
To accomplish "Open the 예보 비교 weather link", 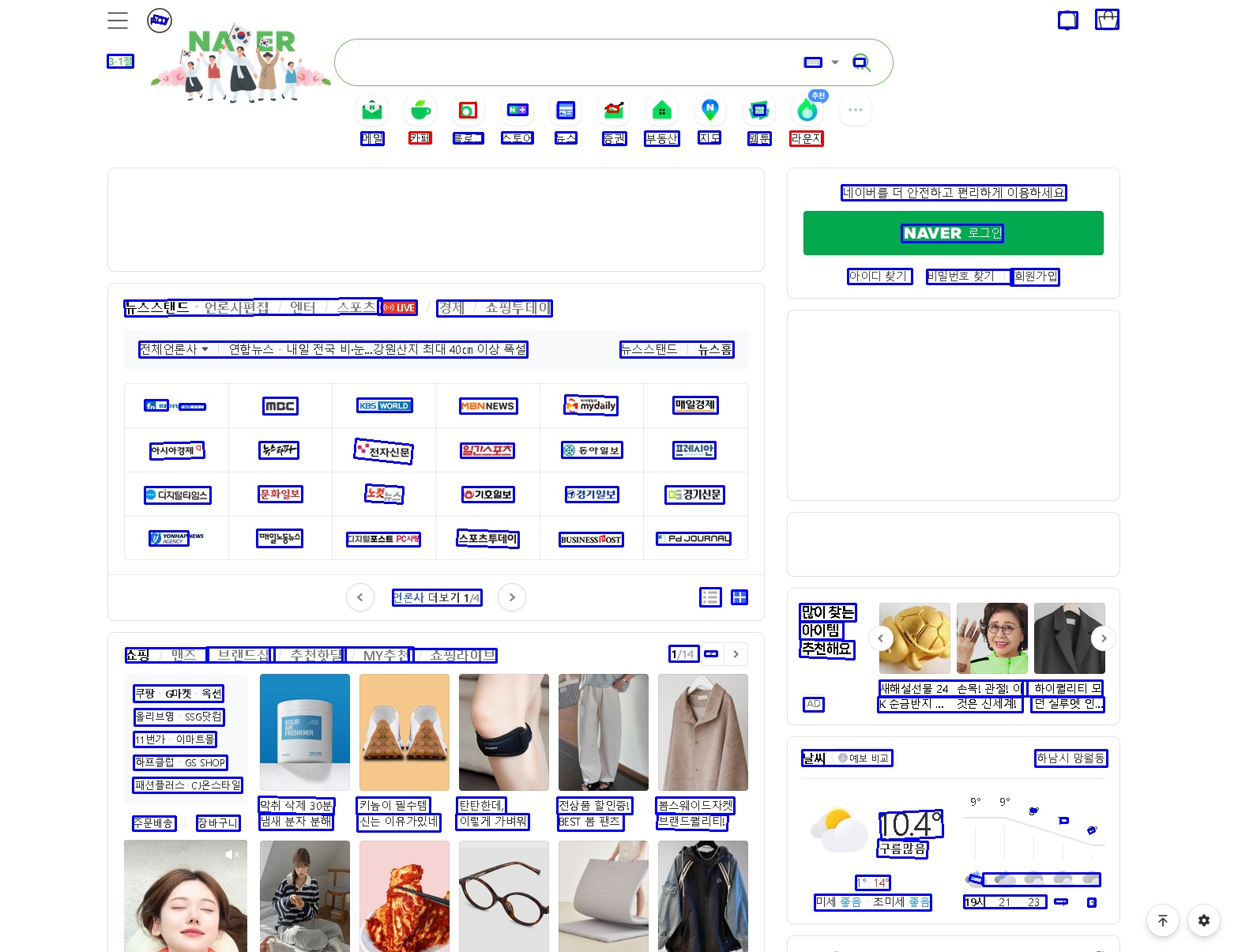I will [x=864, y=758].
